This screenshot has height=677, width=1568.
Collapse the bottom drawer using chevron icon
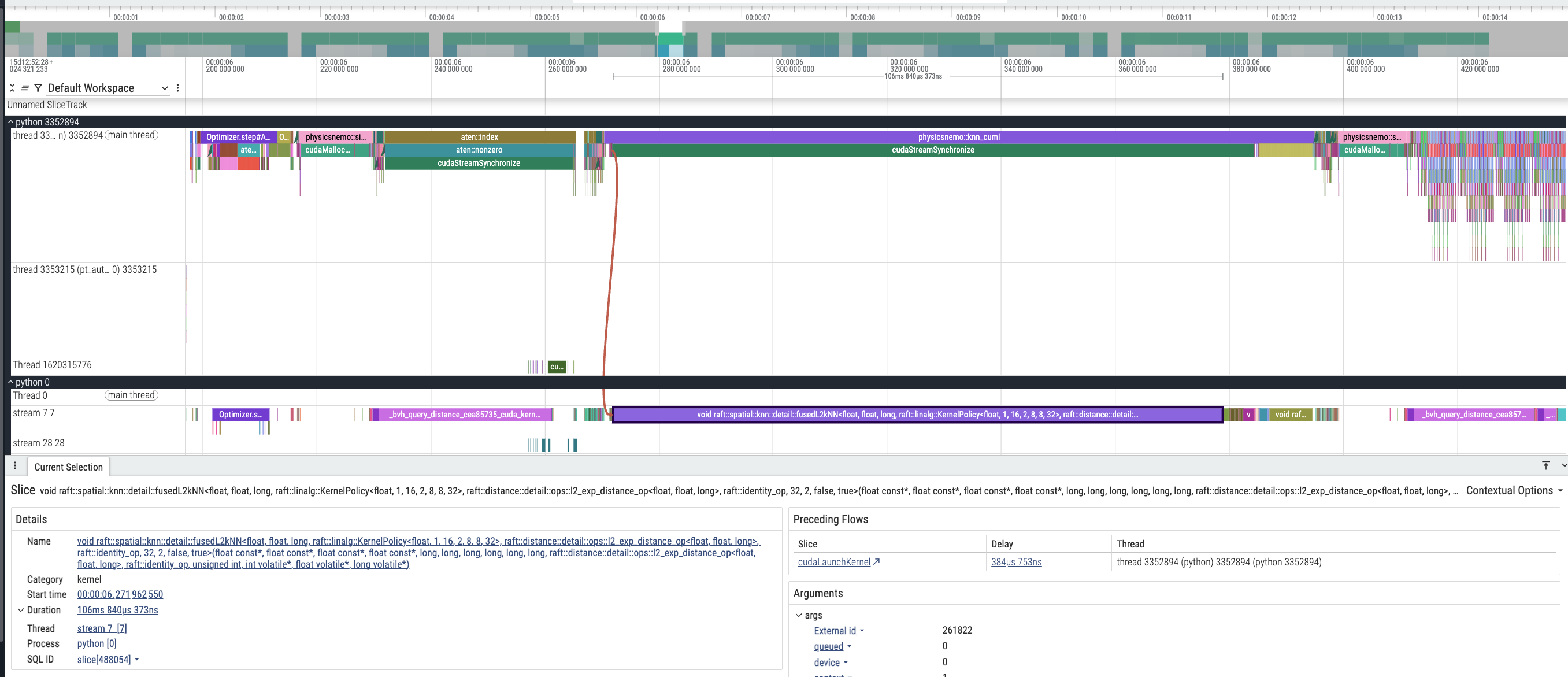coord(1563,466)
